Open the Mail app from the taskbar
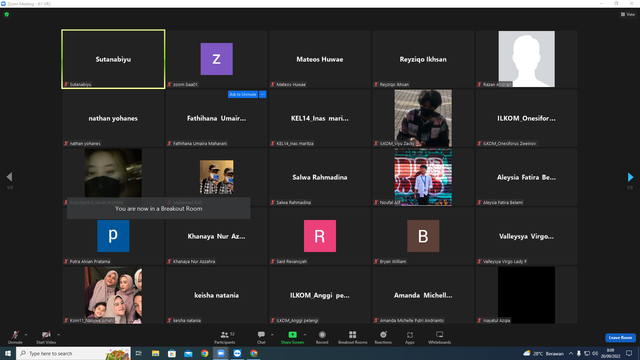Image resolution: width=640 pixels, height=360 pixels. (188, 353)
